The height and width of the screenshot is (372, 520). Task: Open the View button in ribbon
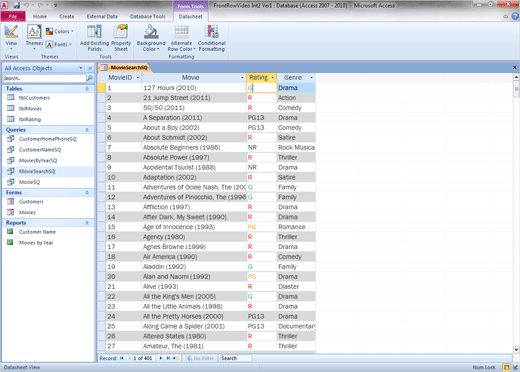point(11,37)
